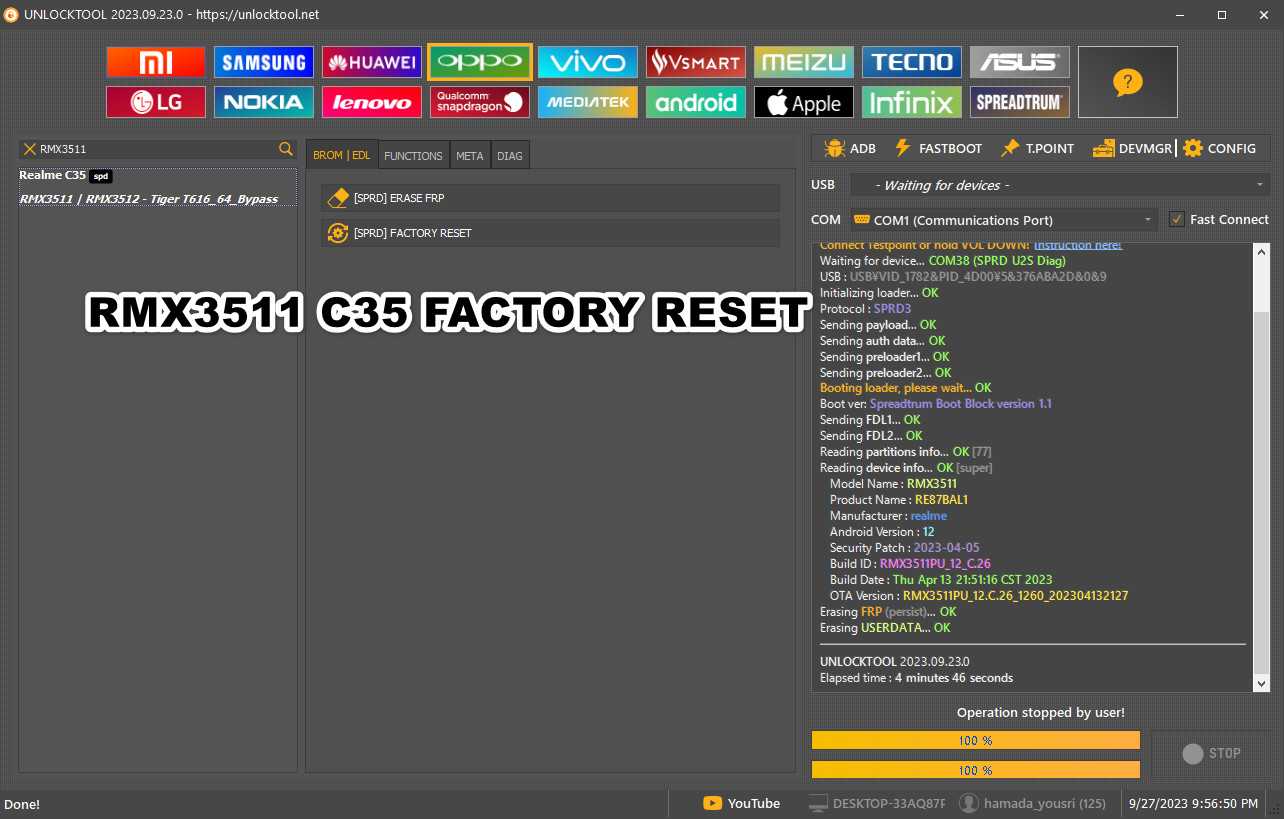Select the Spreadtrum chipset tile

tap(1020, 102)
